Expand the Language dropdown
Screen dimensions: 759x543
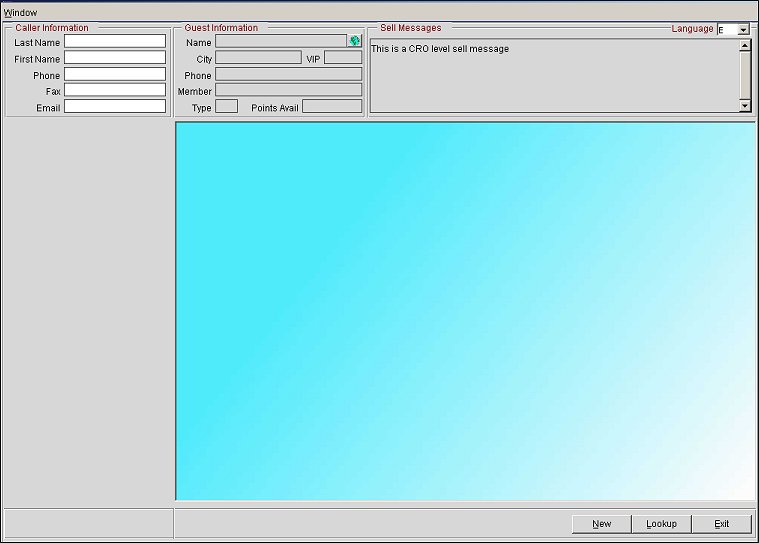click(743, 30)
